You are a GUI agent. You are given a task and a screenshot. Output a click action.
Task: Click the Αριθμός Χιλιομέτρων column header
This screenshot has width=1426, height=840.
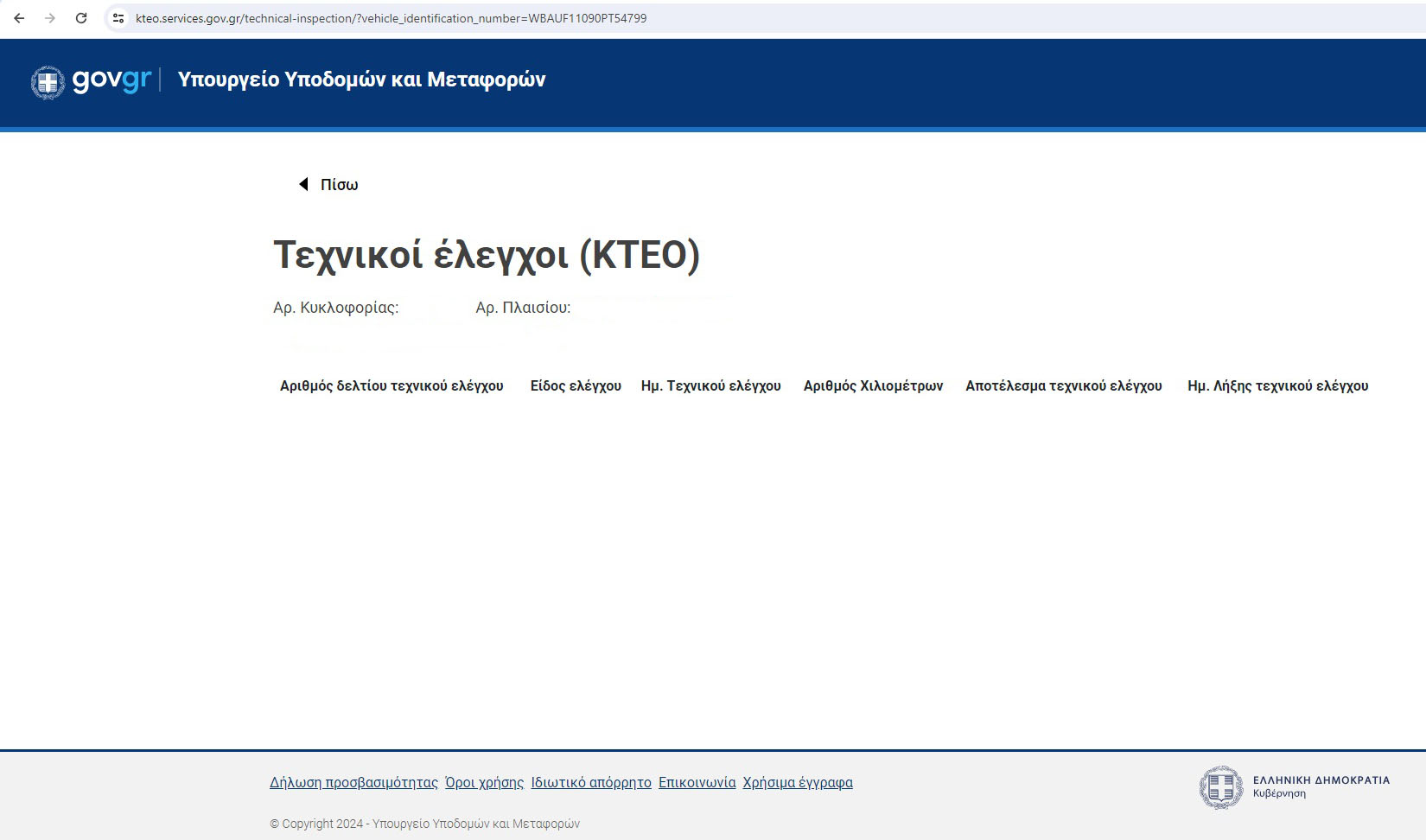873,386
